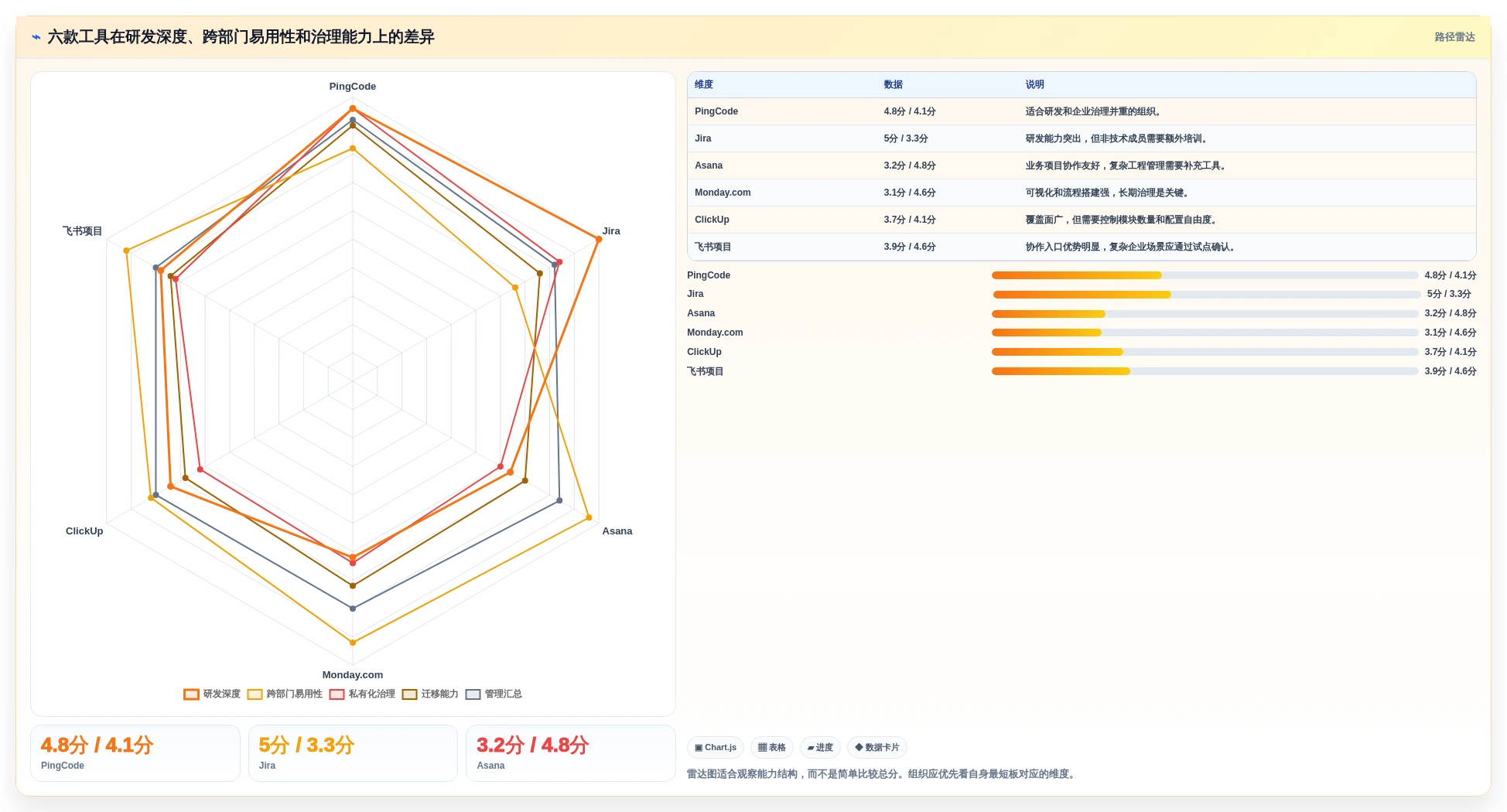The width and height of the screenshot is (1507, 812).
Task: Click the gray 管理汇总 legend swatch
Action: click(473, 694)
